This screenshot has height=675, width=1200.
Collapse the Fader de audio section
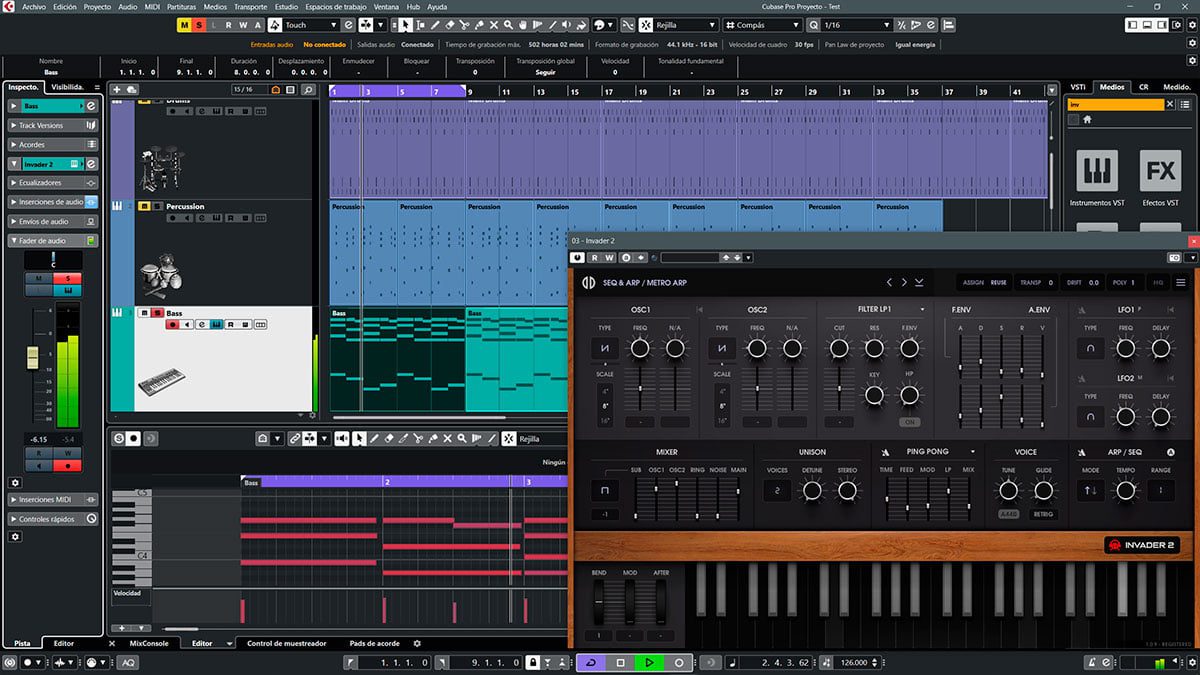[x=53, y=241]
